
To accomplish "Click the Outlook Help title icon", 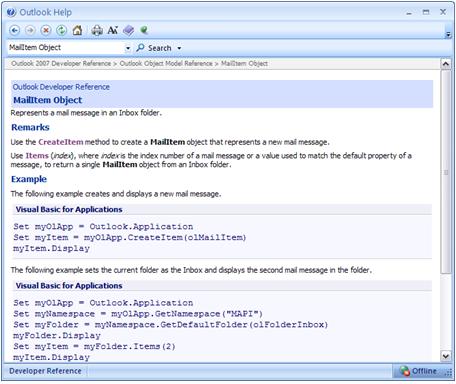I will point(11,12).
